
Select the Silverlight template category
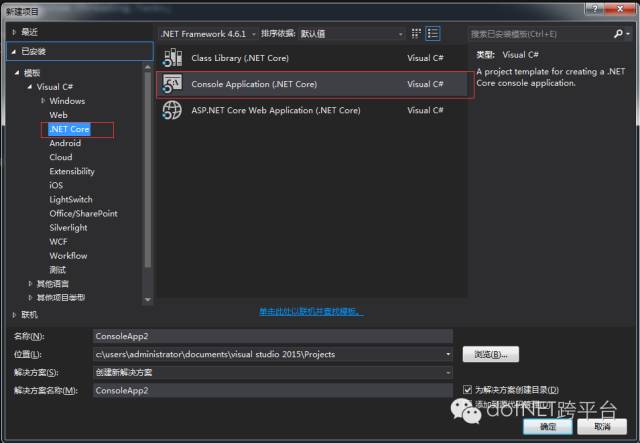[68, 228]
